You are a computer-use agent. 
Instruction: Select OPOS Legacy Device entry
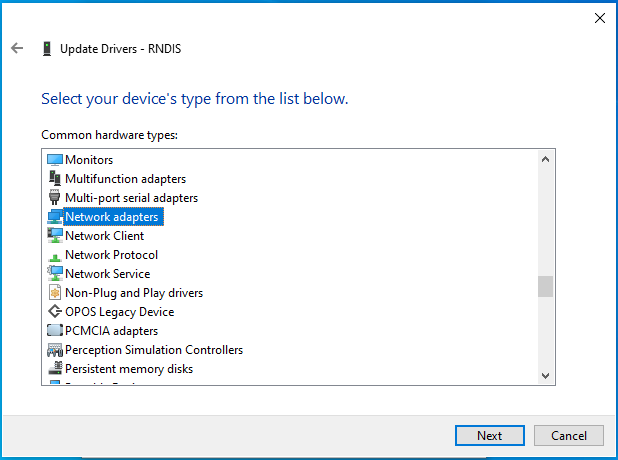[x=119, y=312]
